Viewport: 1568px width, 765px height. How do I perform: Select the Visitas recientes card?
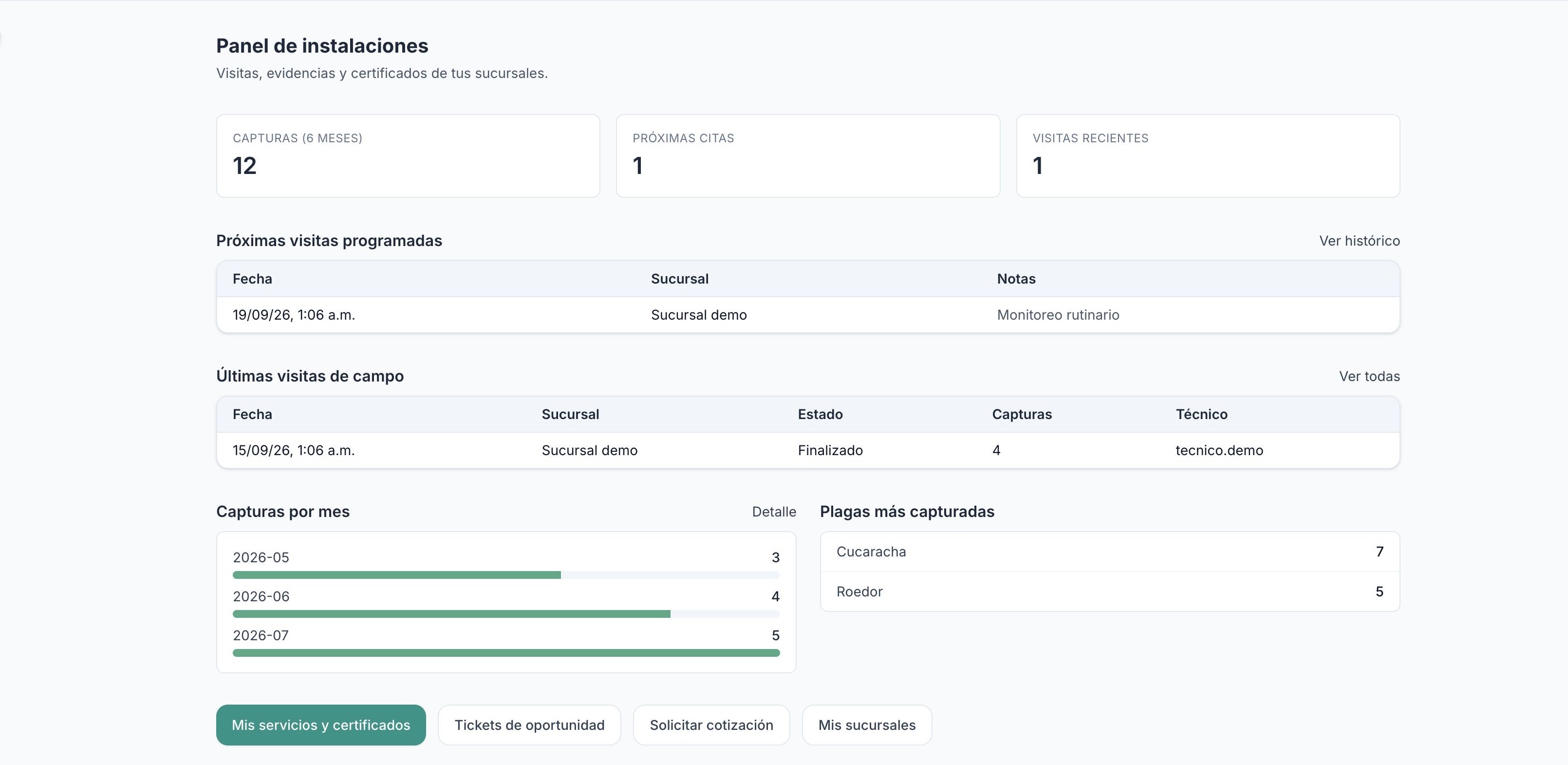[x=1208, y=156]
